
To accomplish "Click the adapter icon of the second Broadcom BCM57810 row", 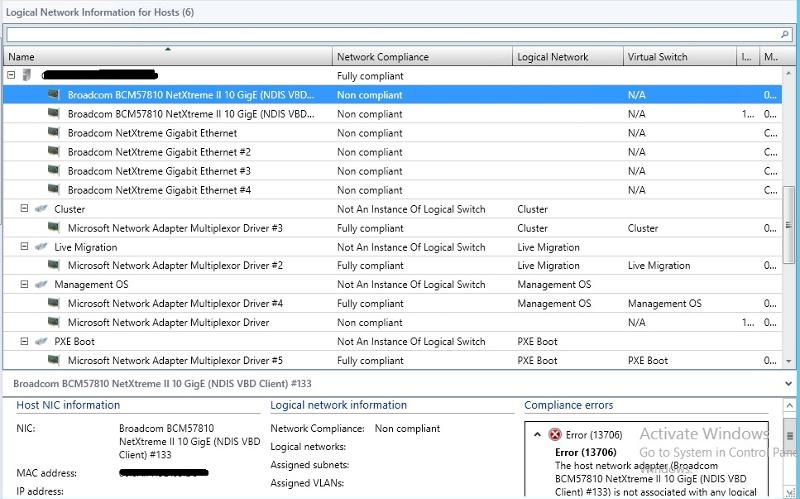I will tap(54, 113).
